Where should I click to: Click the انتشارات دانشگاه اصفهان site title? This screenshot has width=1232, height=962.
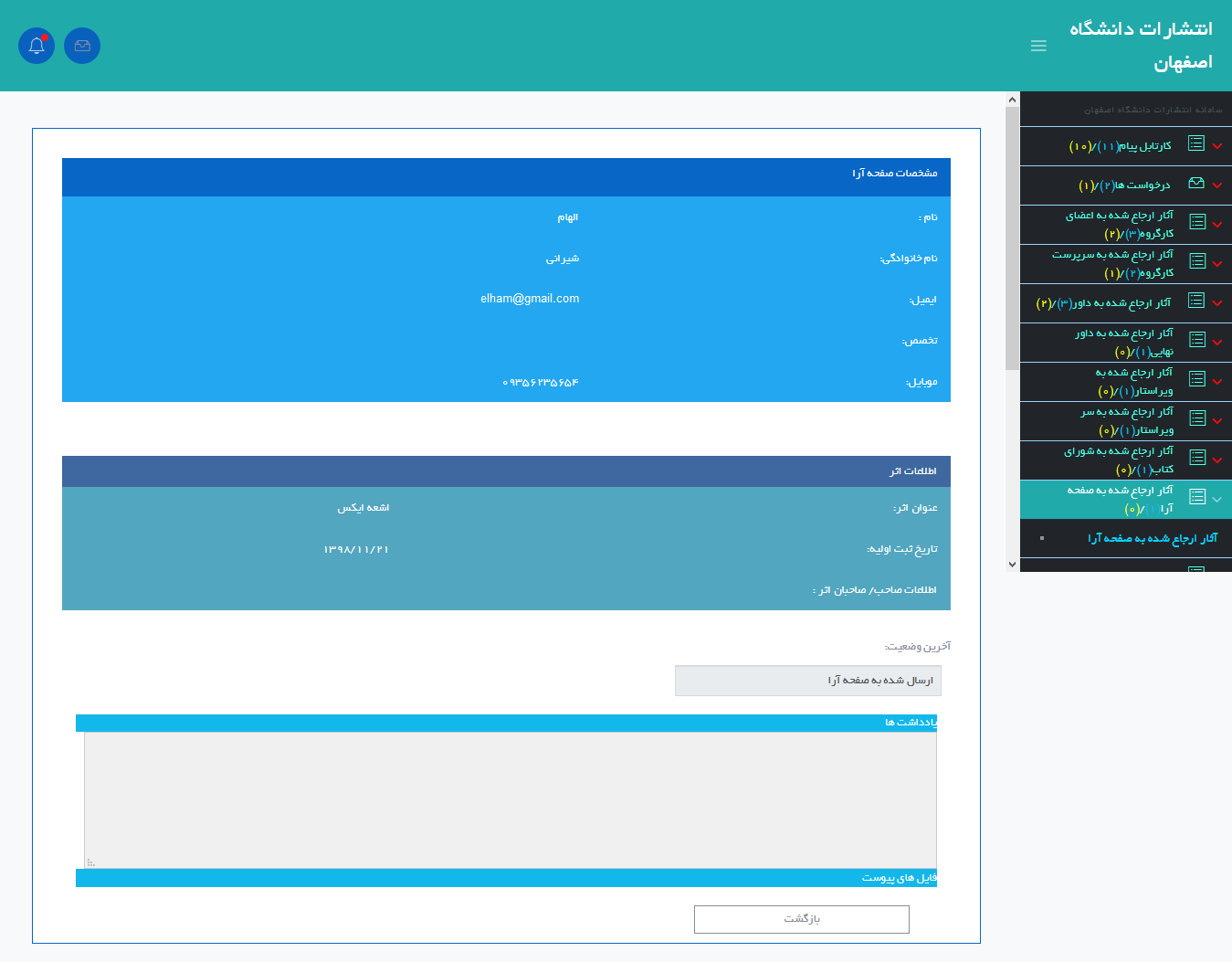pos(1141,46)
